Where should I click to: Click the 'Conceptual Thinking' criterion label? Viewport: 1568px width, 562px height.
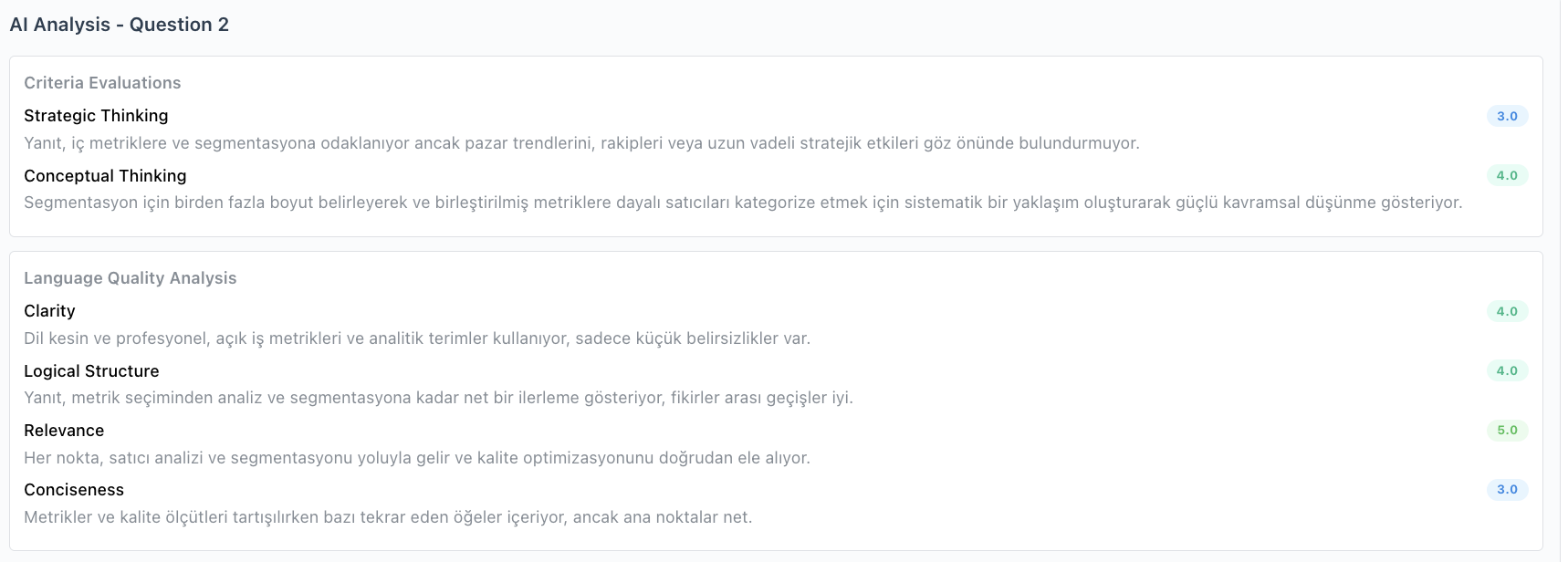pos(105,176)
